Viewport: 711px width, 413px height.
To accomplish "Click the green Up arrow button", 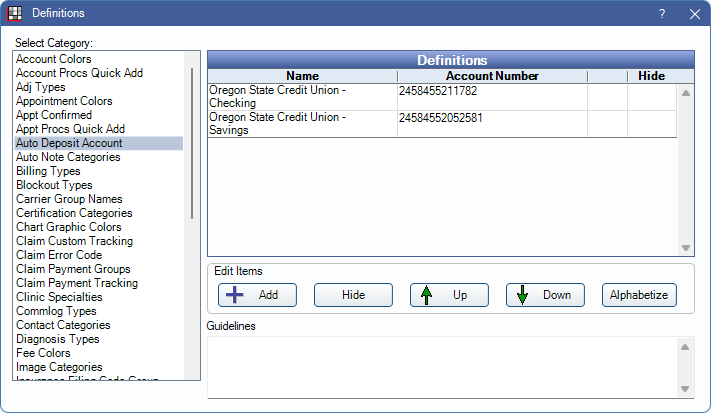I will 448,295.
